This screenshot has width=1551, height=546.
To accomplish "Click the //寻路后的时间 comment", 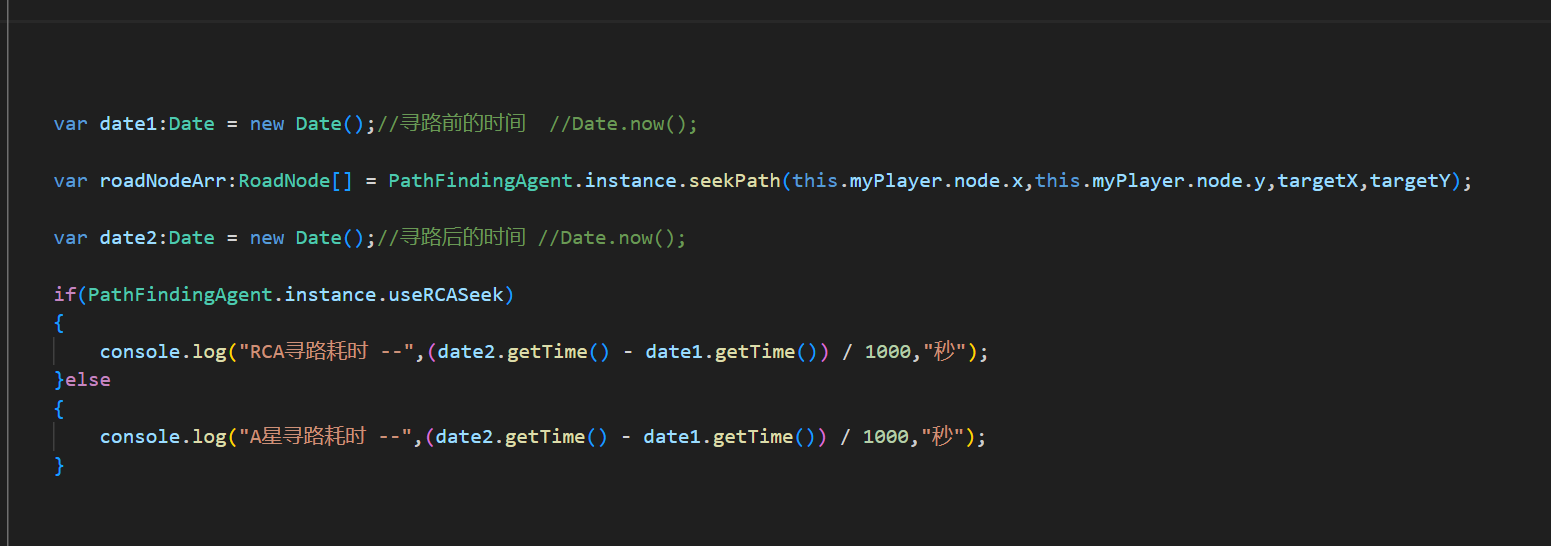I will [x=451, y=238].
